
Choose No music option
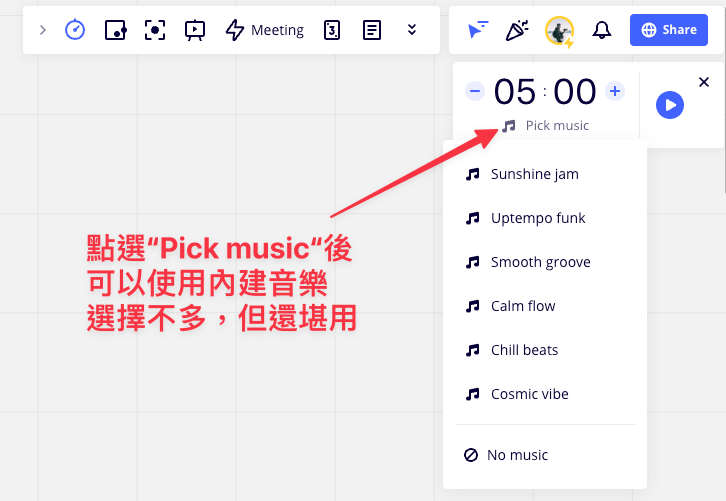pos(517,455)
